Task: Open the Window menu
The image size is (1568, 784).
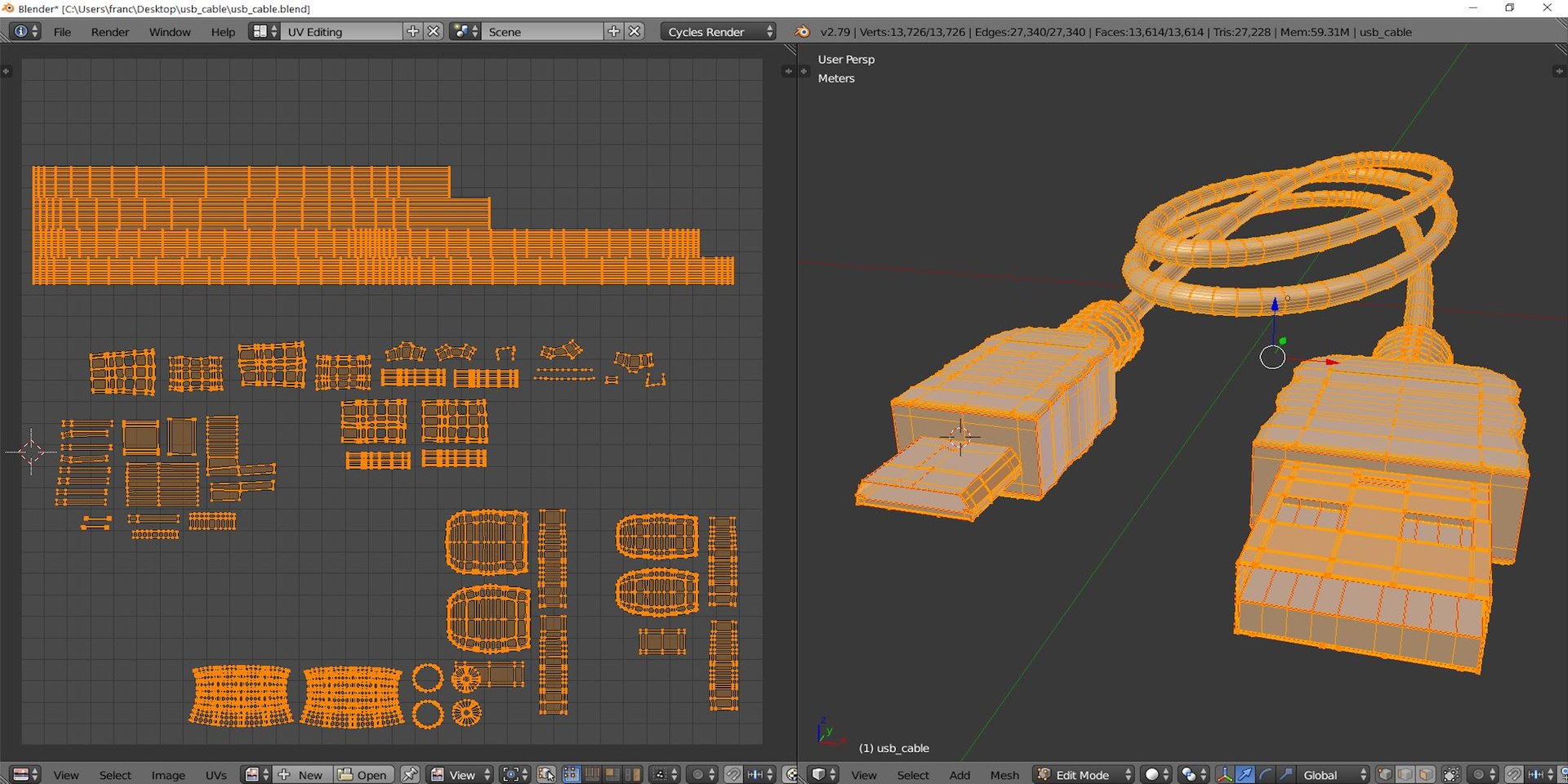Action: [x=170, y=32]
